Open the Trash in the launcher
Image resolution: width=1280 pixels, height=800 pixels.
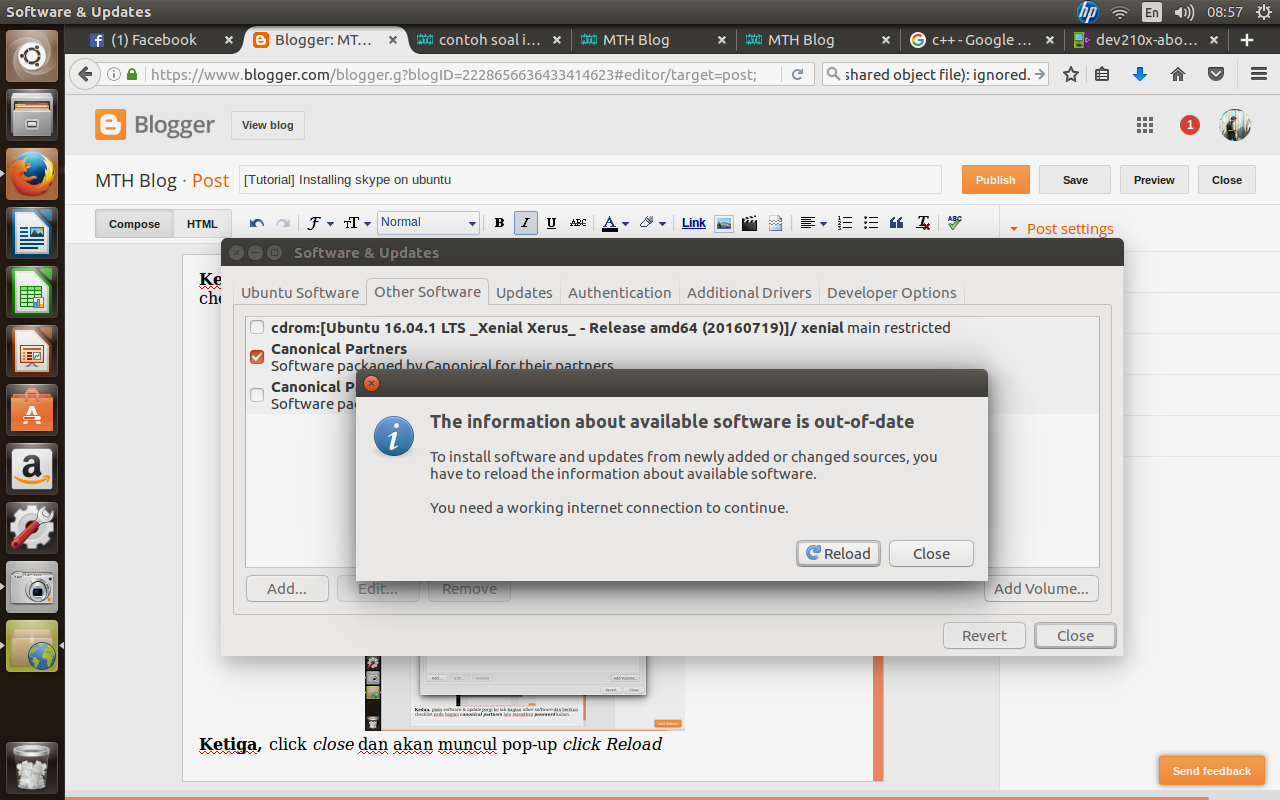(32, 768)
